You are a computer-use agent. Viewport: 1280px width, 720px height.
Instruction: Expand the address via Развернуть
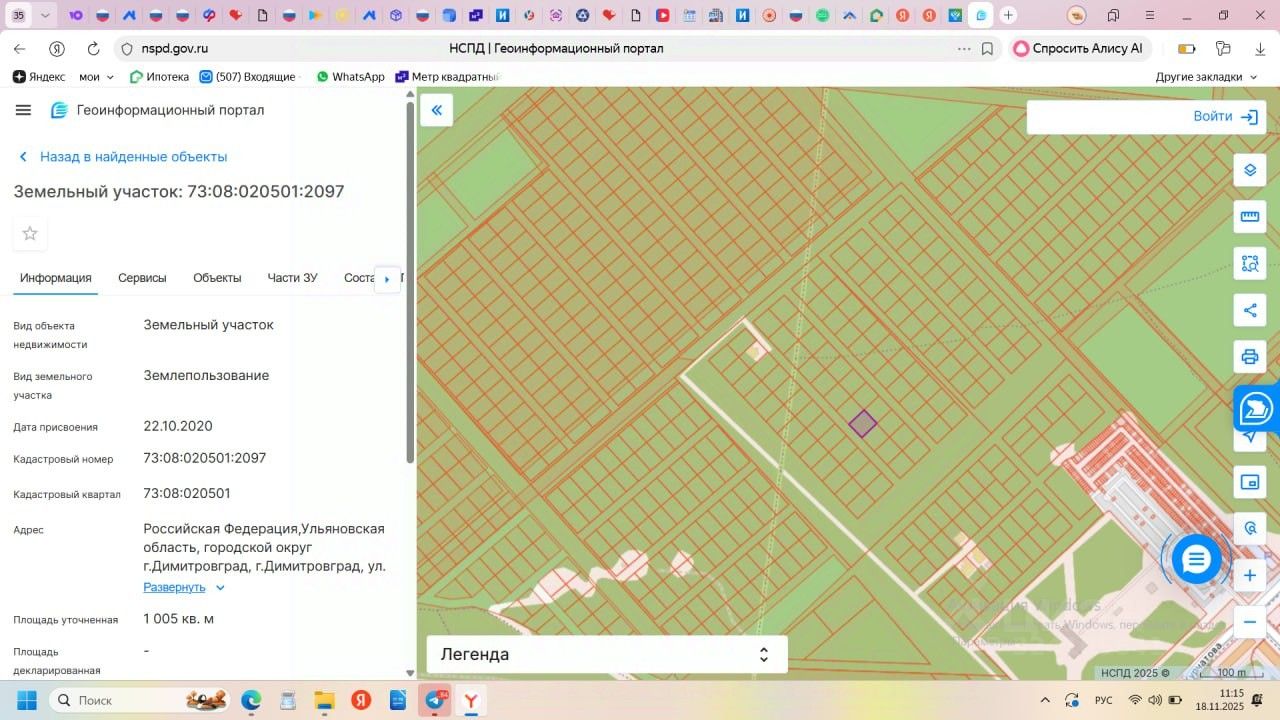click(x=184, y=587)
